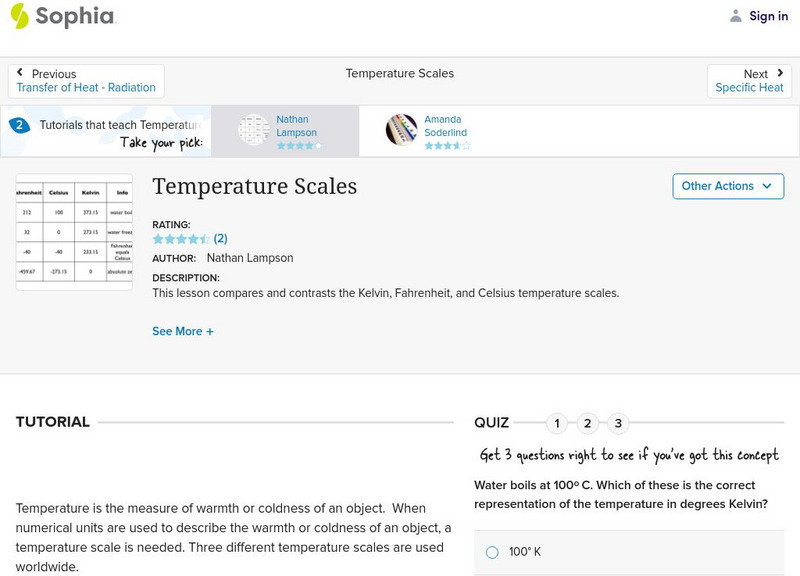Open the Nathan Lampson tutorial tab
The width and height of the screenshot is (800, 576).
296,126
